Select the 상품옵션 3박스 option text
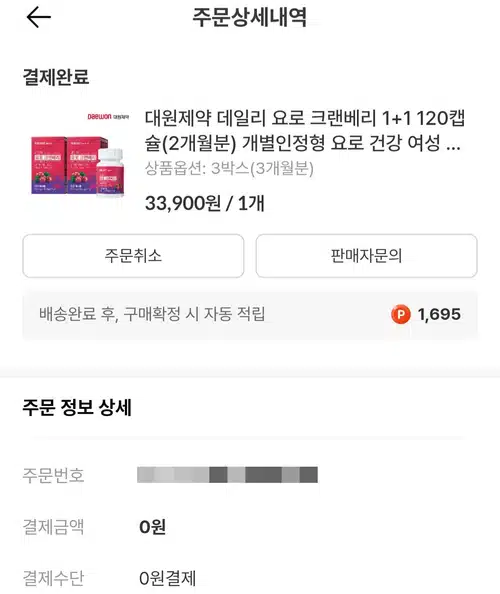Image resolution: width=500 pixels, height=594 pixels. pos(229,168)
